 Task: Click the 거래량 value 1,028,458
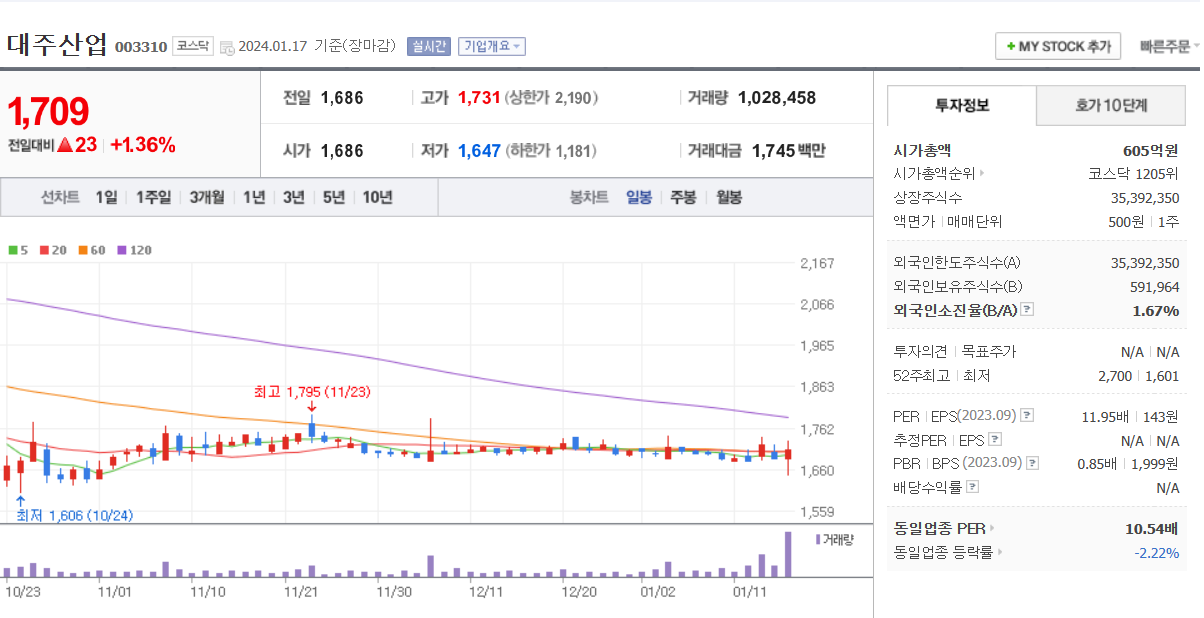(x=777, y=98)
